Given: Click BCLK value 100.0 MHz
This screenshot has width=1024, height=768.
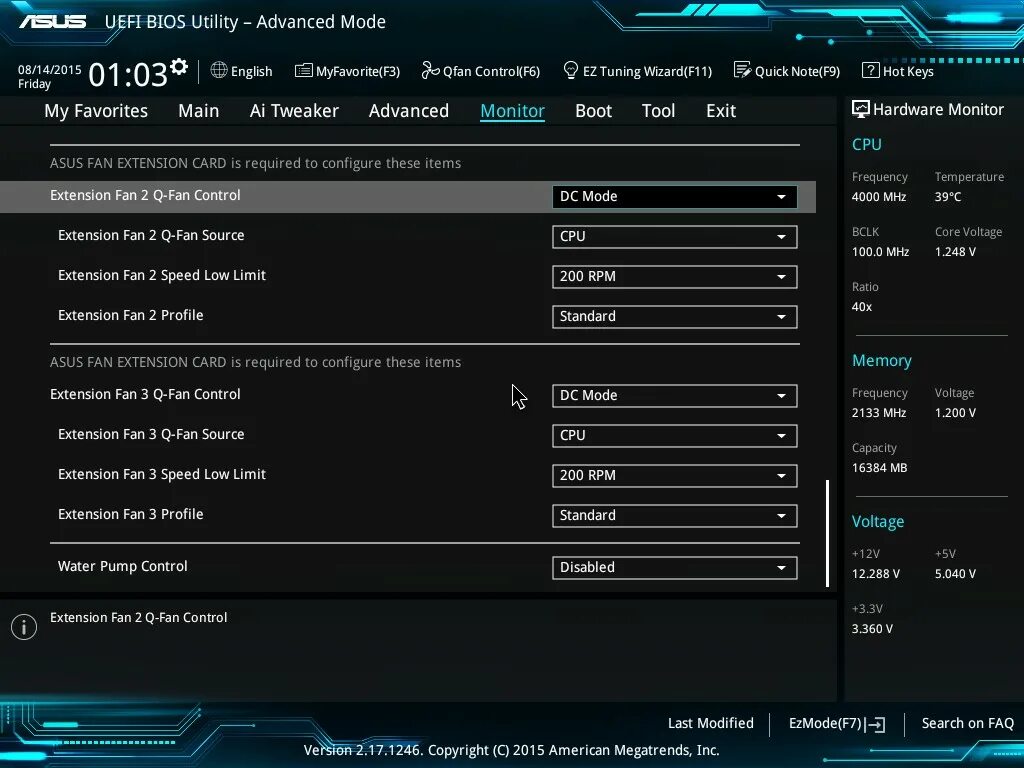Looking at the screenshot, I should pyautogui.click(x=880, y=251).
